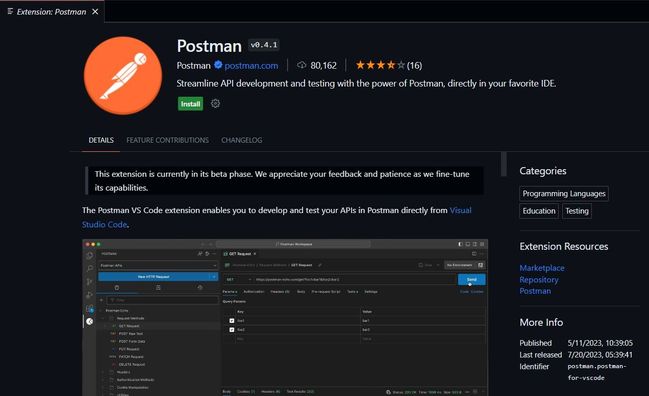Screen dimensions: 649x396
Task: Select the Details tab
Action: [x=101, y=140]
